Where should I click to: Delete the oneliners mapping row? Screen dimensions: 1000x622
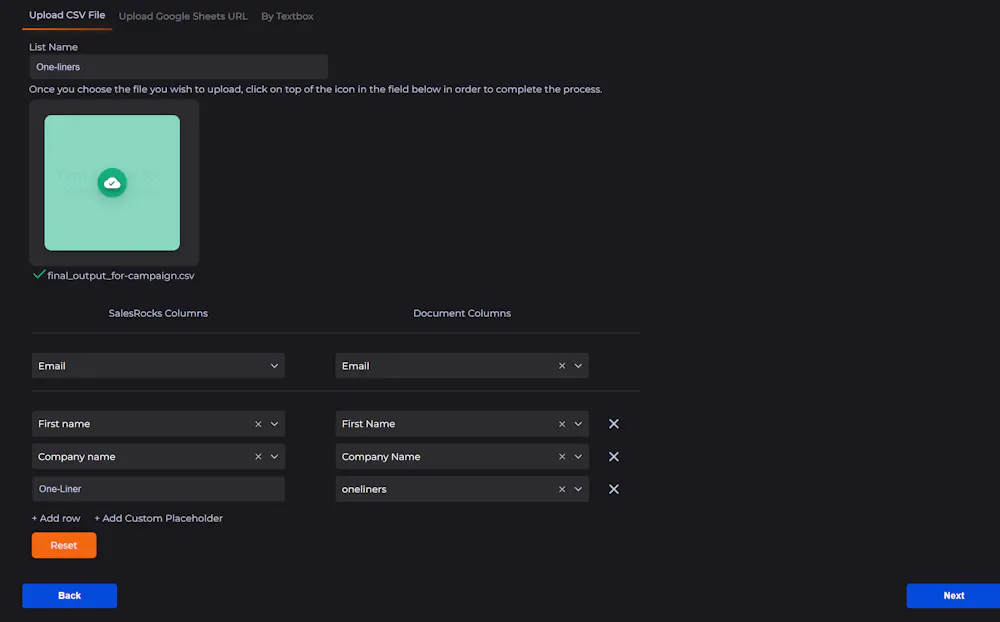pos(614,490)
